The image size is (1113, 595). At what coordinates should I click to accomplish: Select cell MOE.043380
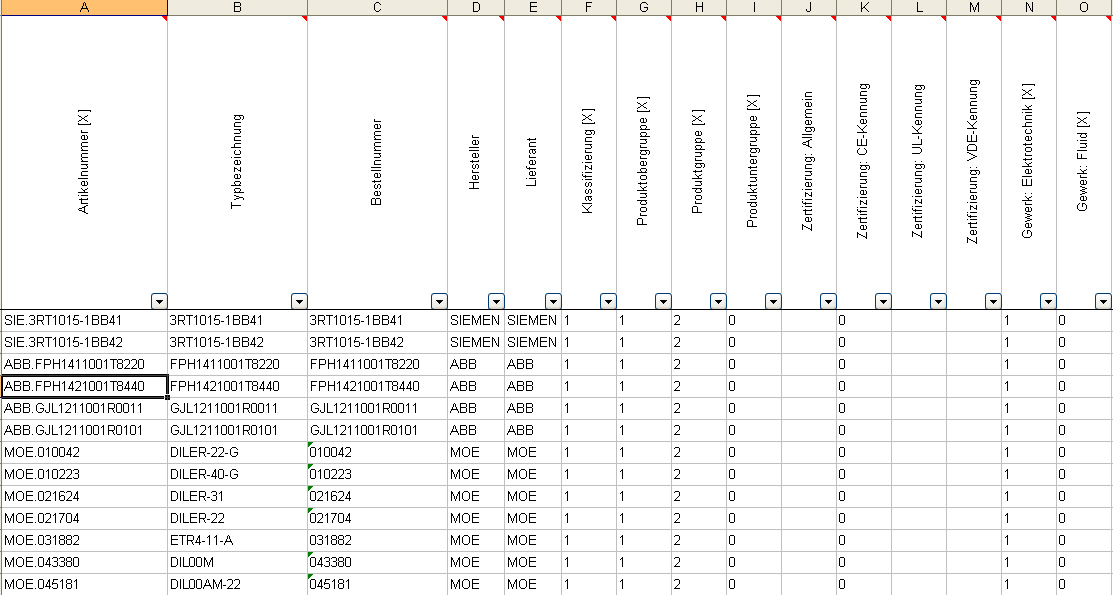(84, 563)
